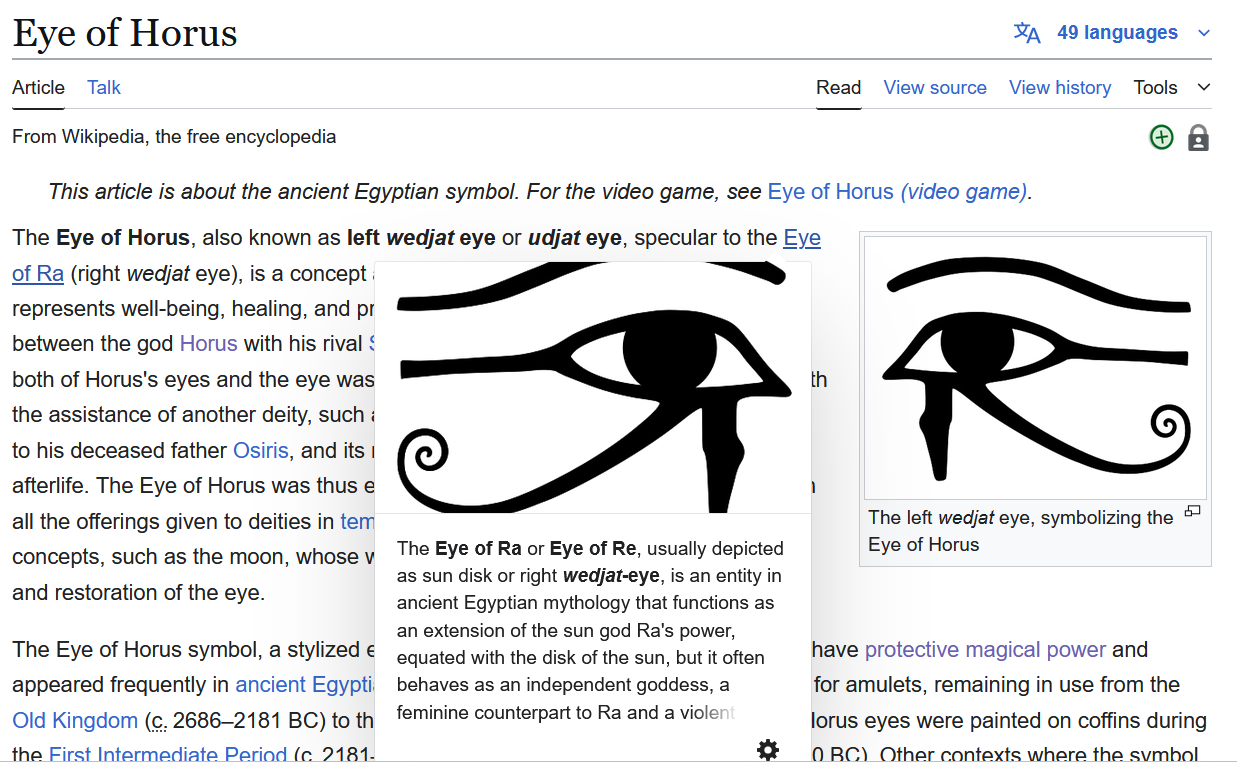Select the Read tab
The height and width of the screenshot is (762, 1237).
point(838,87)
